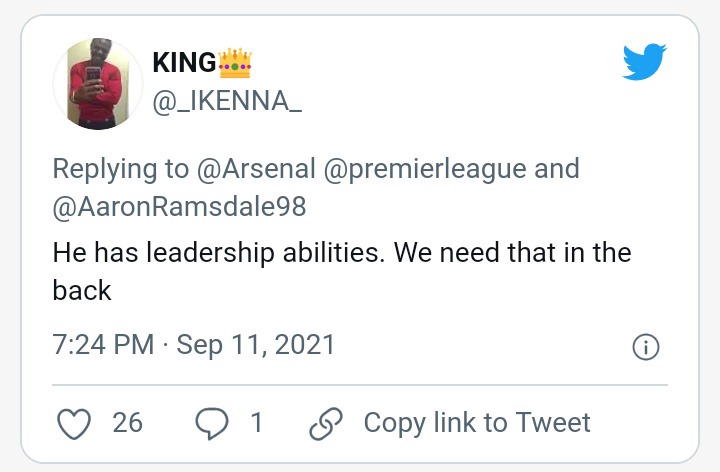The width and height of the screenshot is (720, 472).
Task: Click the word back in the tweet
Action: pyautogui.click(x=82, y=290)
